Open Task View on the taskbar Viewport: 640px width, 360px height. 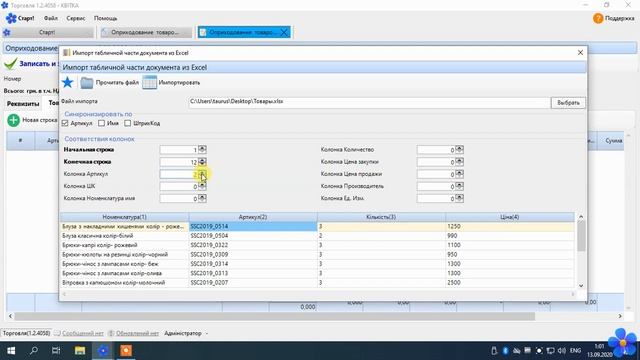coord(56,351)
